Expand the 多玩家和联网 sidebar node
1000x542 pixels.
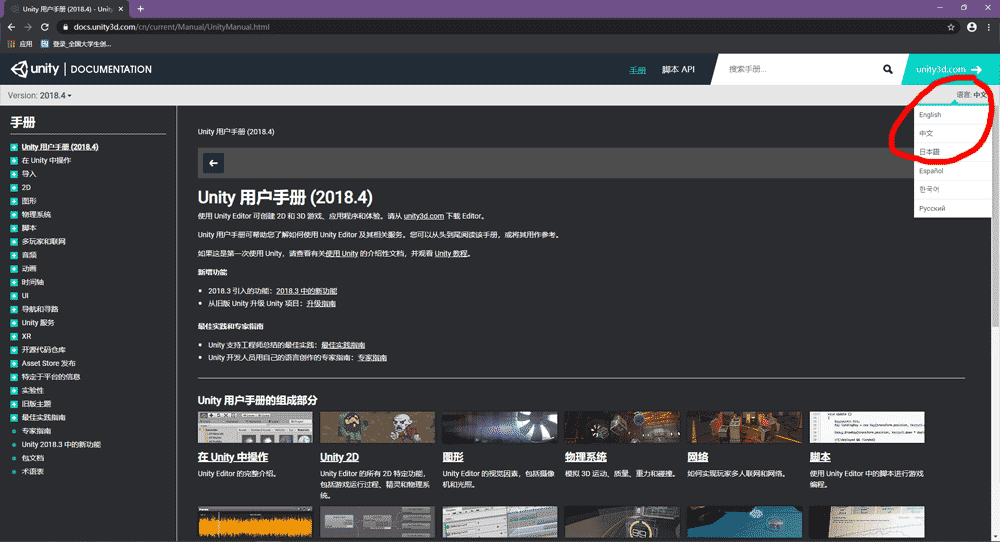pyautogui.click(x=14, y=242)
